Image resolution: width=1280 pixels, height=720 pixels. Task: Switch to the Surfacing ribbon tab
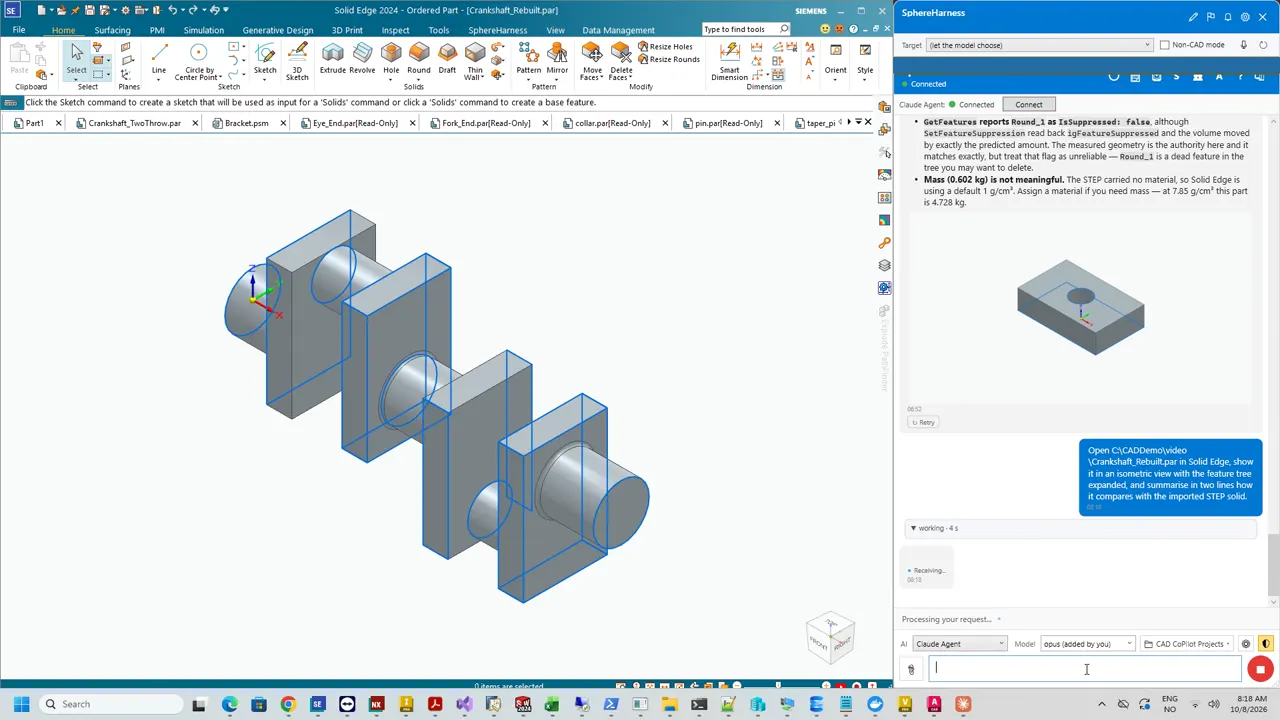[x=112, y=30]
